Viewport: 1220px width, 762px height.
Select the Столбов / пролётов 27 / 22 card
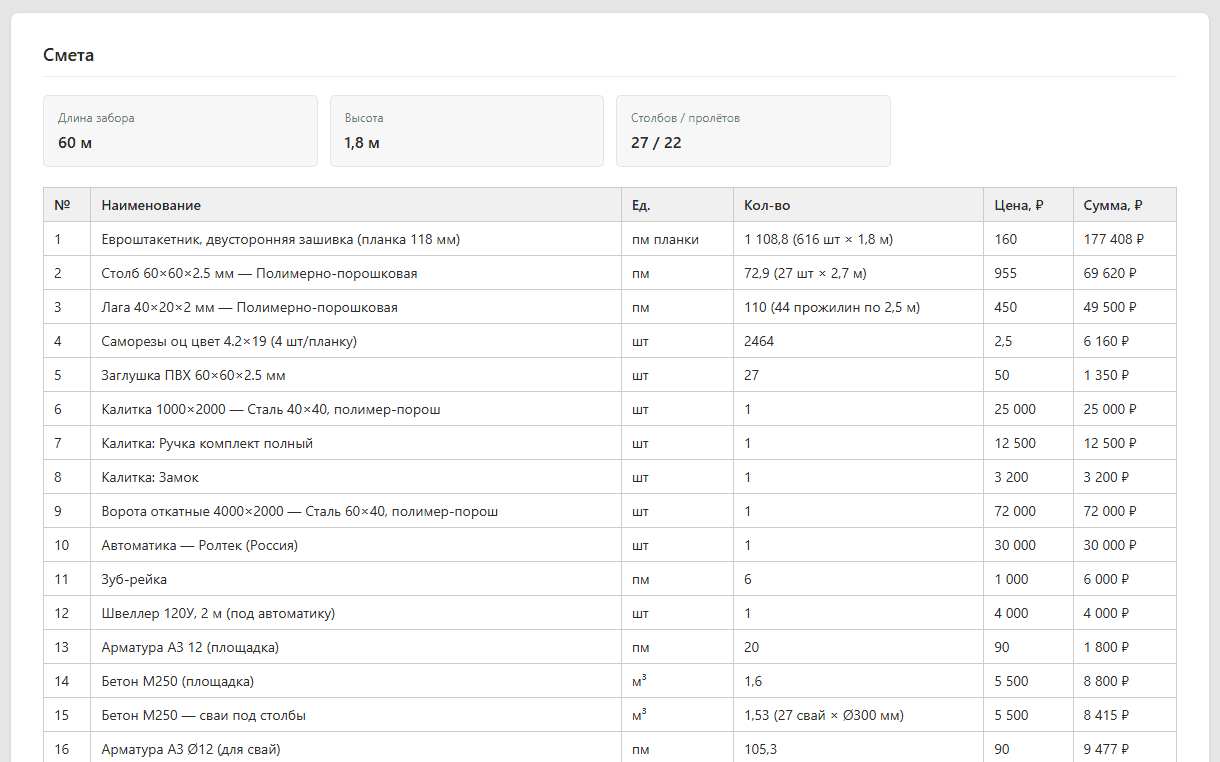click(753, 131)
